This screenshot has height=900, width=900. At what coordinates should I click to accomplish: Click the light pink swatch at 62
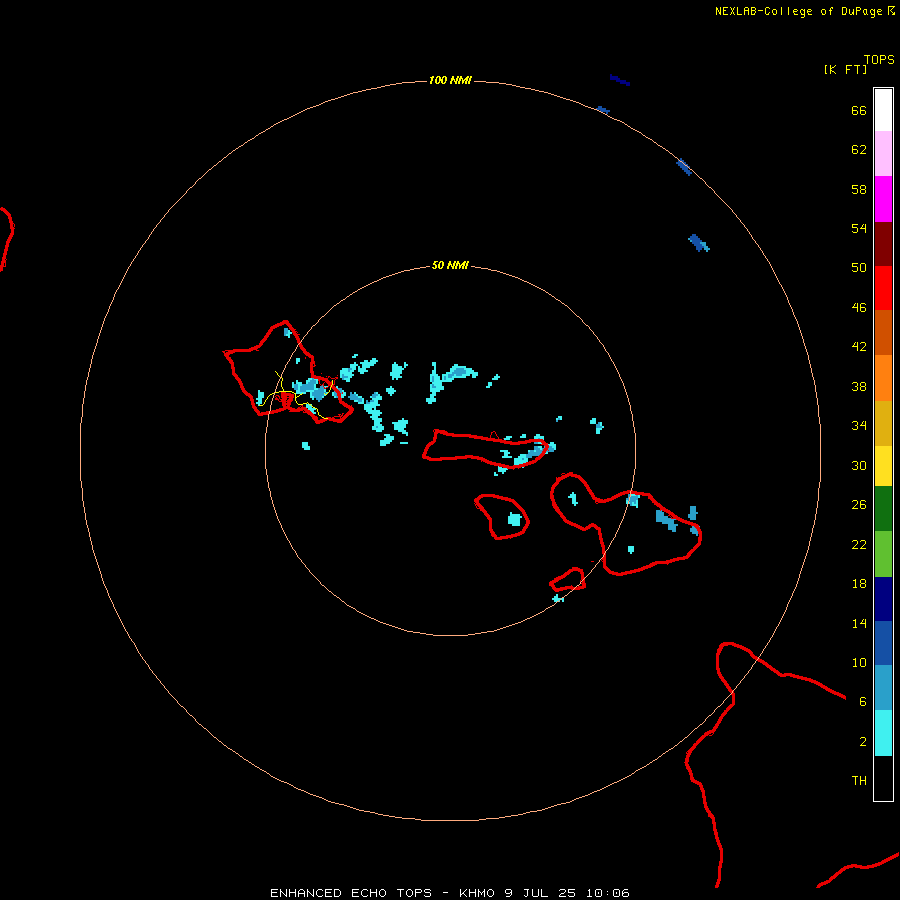(x=883, y=154)
